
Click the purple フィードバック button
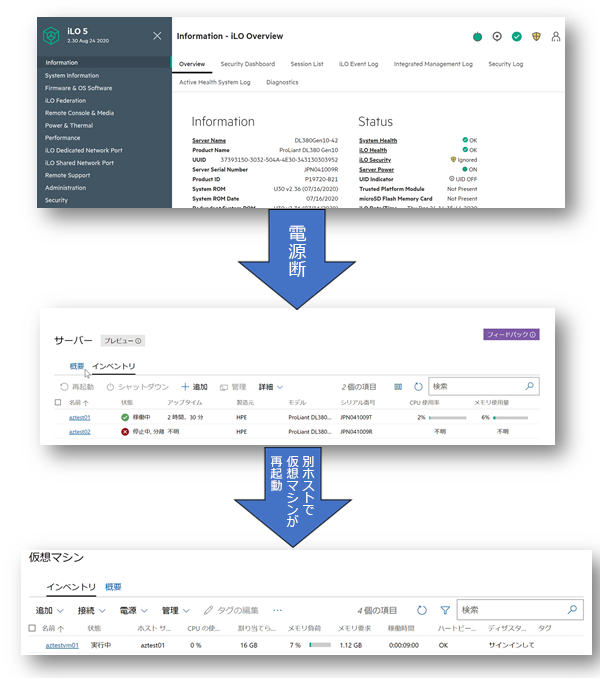click(x=511, y=334)
